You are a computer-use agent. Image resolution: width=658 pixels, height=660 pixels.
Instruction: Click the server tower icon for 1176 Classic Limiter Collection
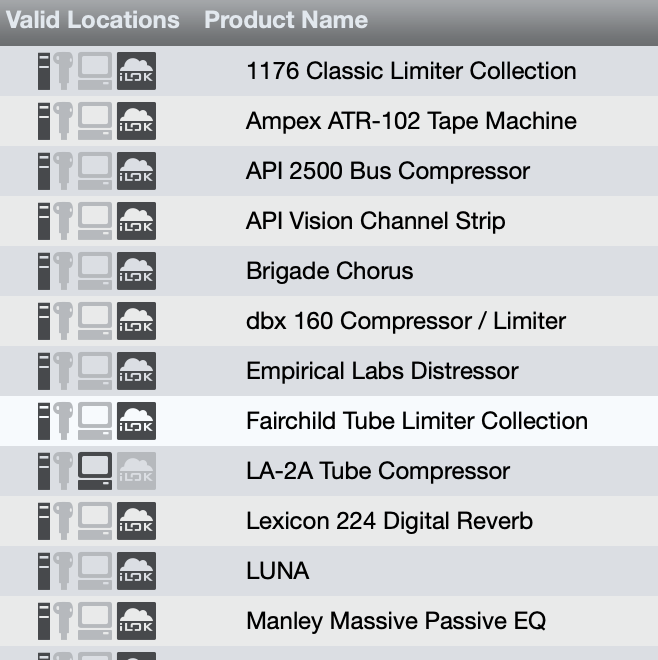pos(44,71)
